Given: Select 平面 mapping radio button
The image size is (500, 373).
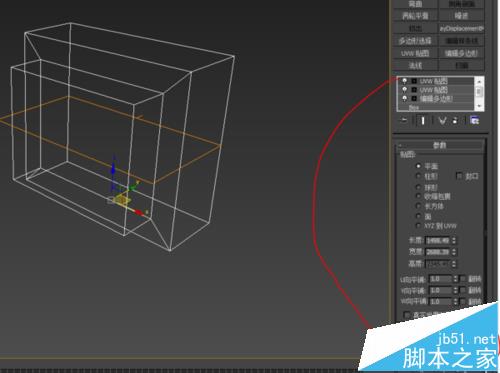Looking at the screenshot, I should click(x=418, y=166).
